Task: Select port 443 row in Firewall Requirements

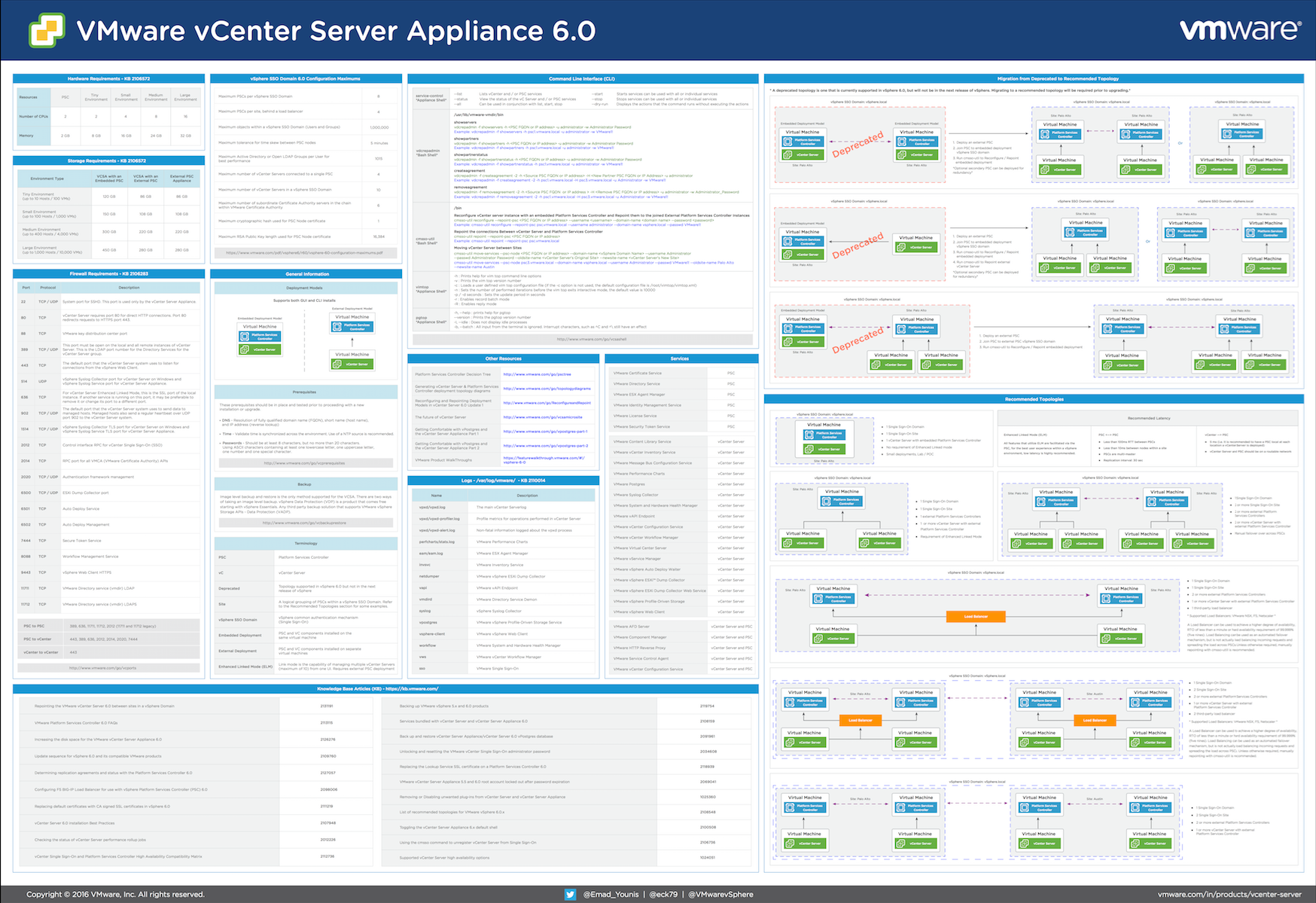Action: pyautogui.click(x=109, y=365)
